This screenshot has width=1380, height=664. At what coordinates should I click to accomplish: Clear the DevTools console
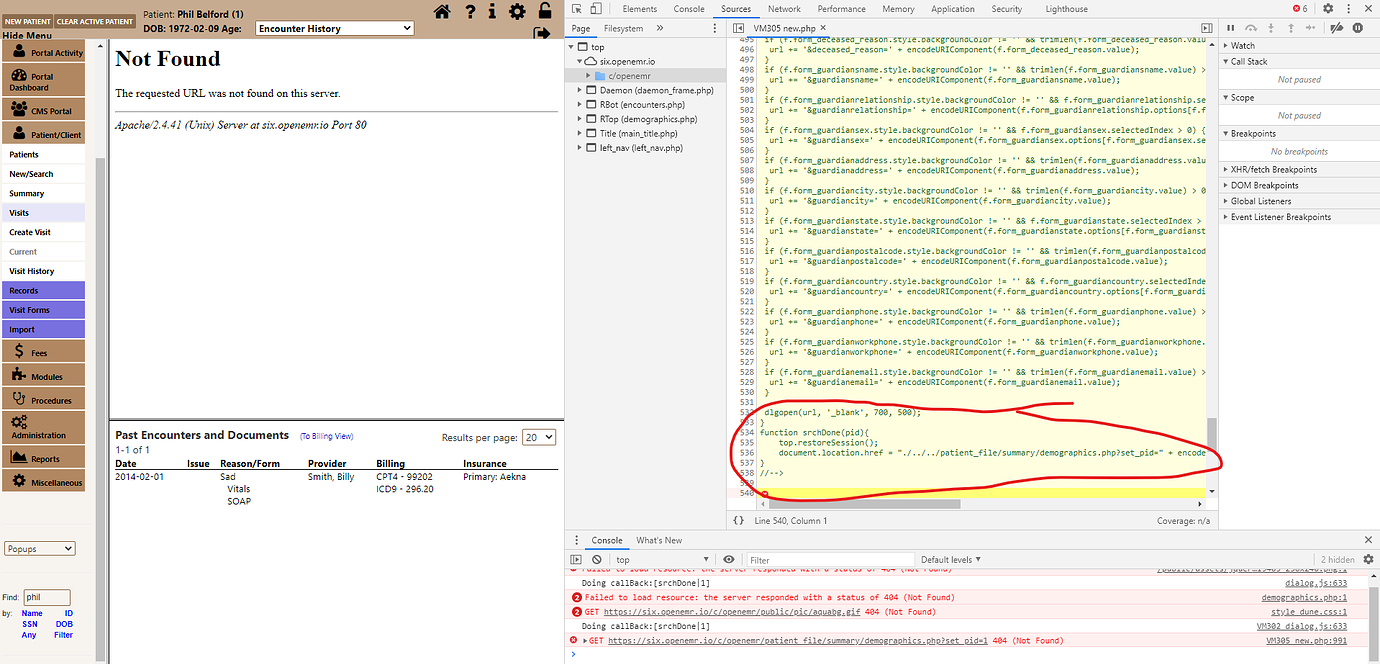(x=596, y=559)
